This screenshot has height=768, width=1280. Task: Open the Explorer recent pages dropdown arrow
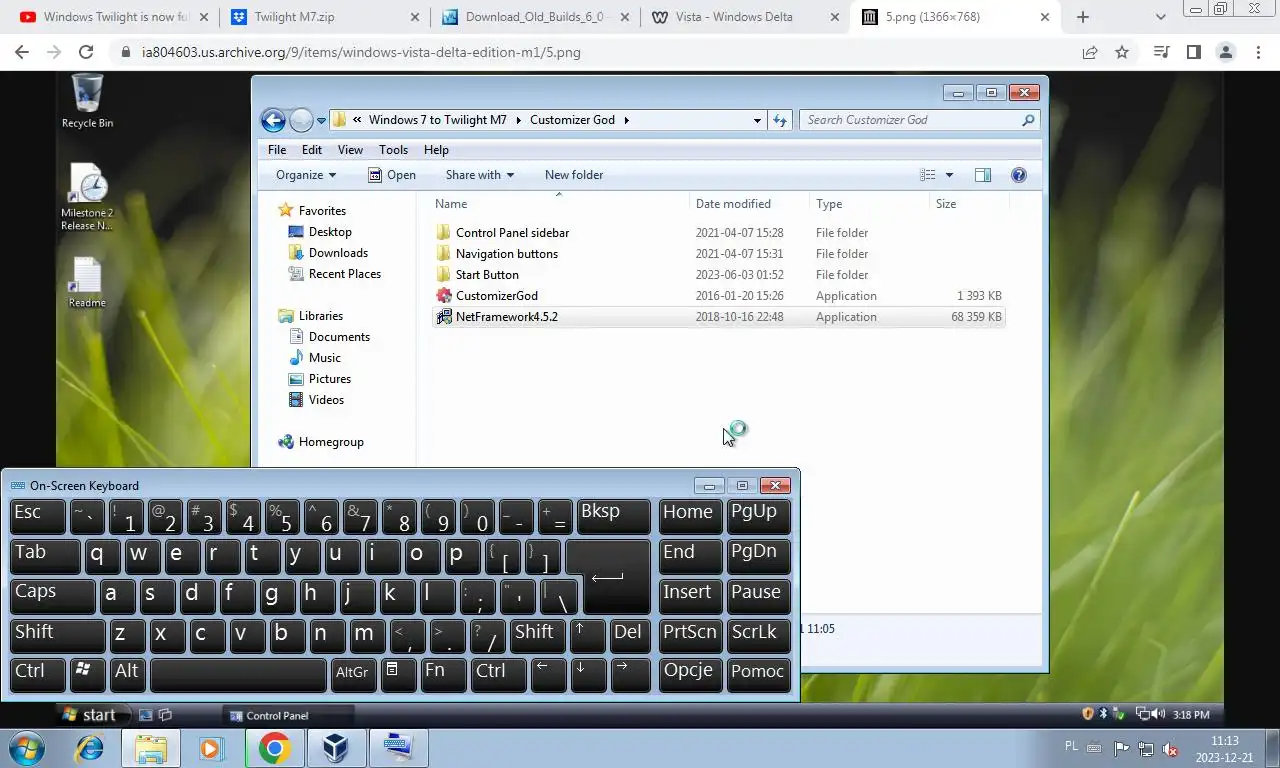tap(321, 120)
